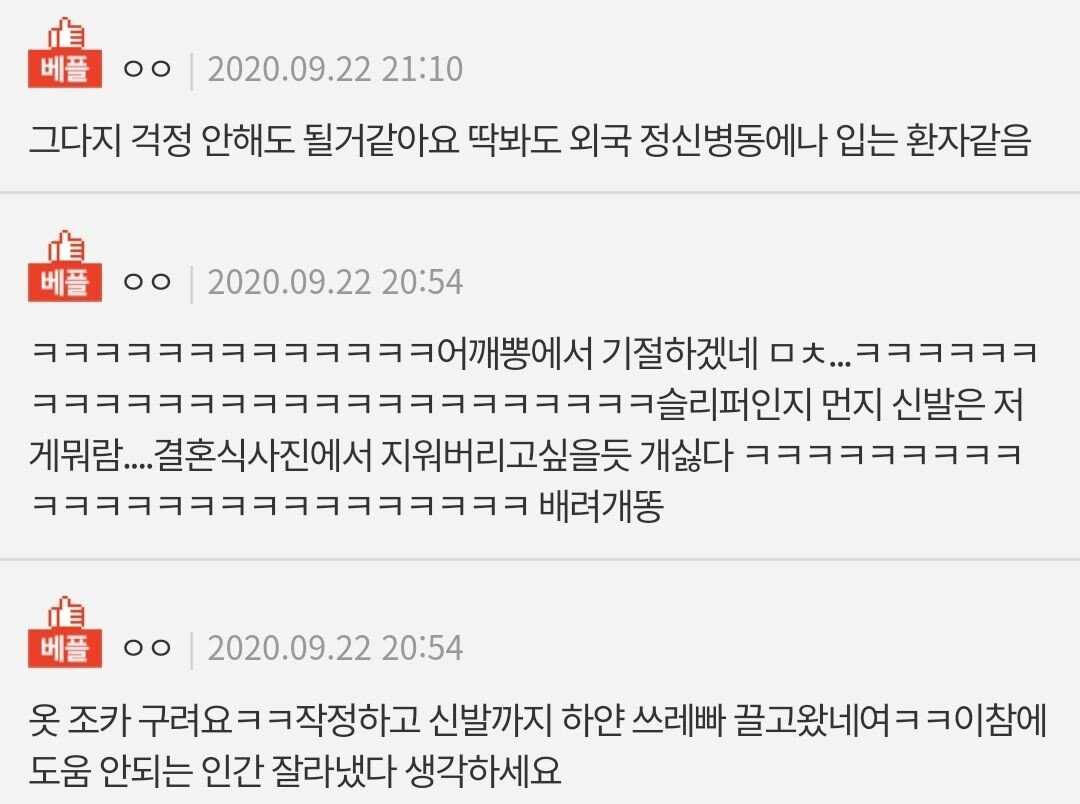Viewport: 1080px width, 804px height.
Task: Click the text 도움 안되는 인간 잘라냈다 생각하세요
Action: 295,771
